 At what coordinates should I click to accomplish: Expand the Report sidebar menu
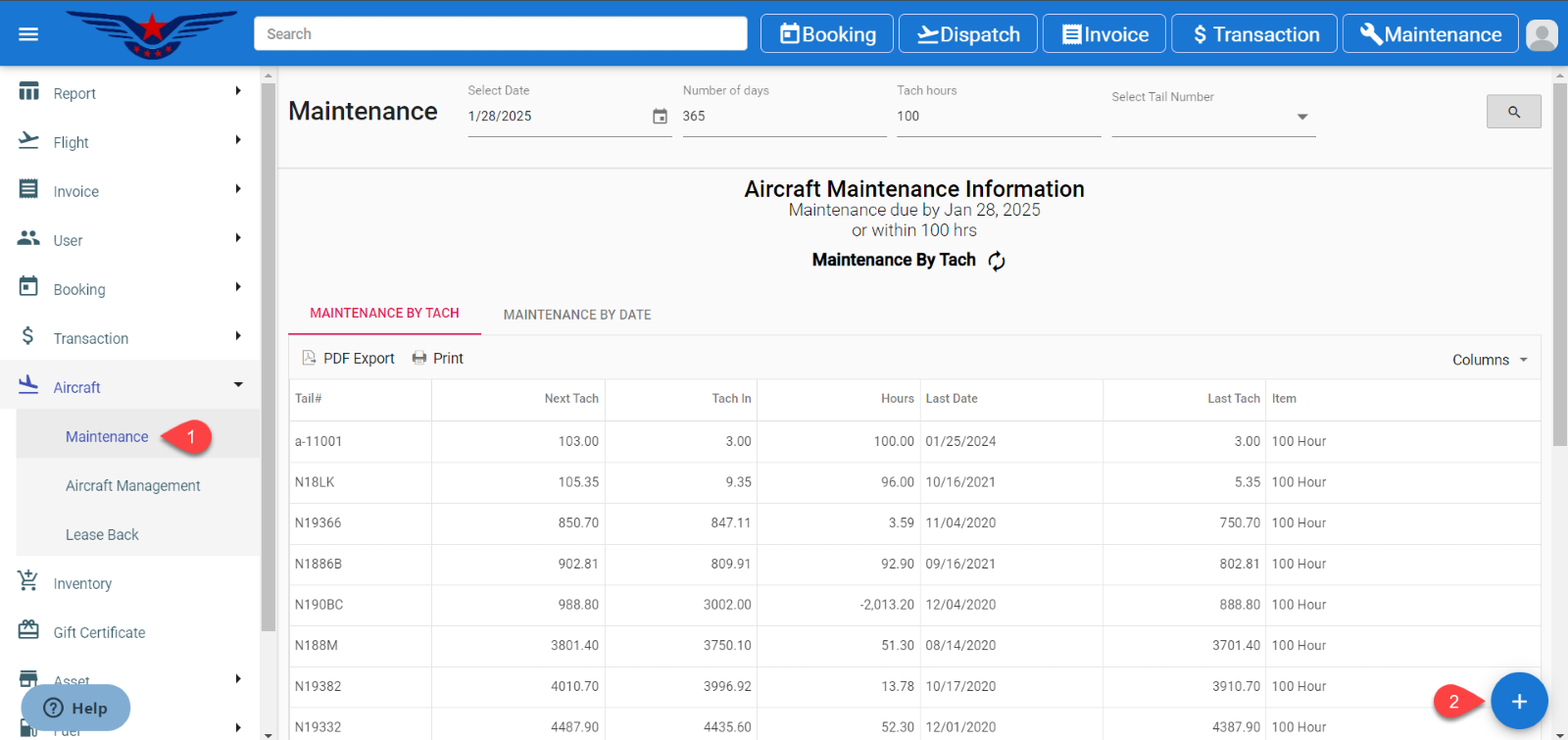237,91
